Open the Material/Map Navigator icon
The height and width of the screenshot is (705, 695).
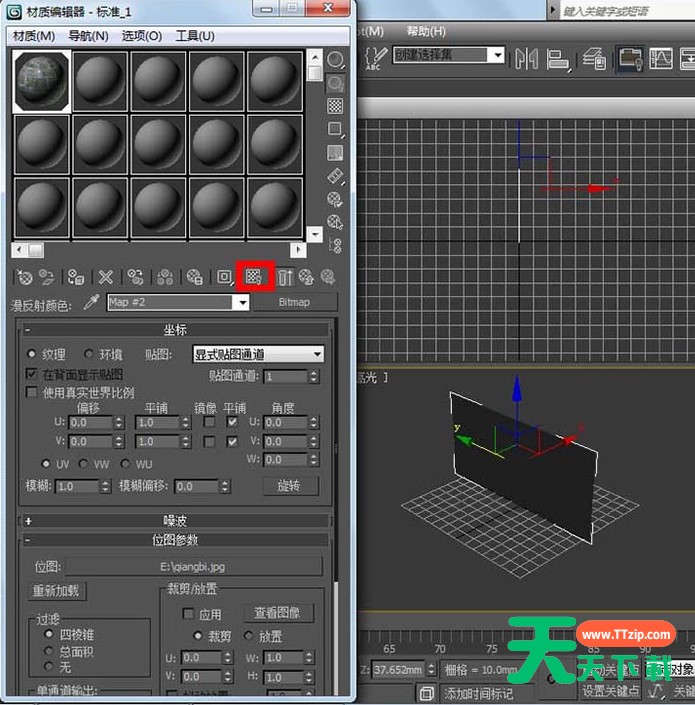pos(335,245)
